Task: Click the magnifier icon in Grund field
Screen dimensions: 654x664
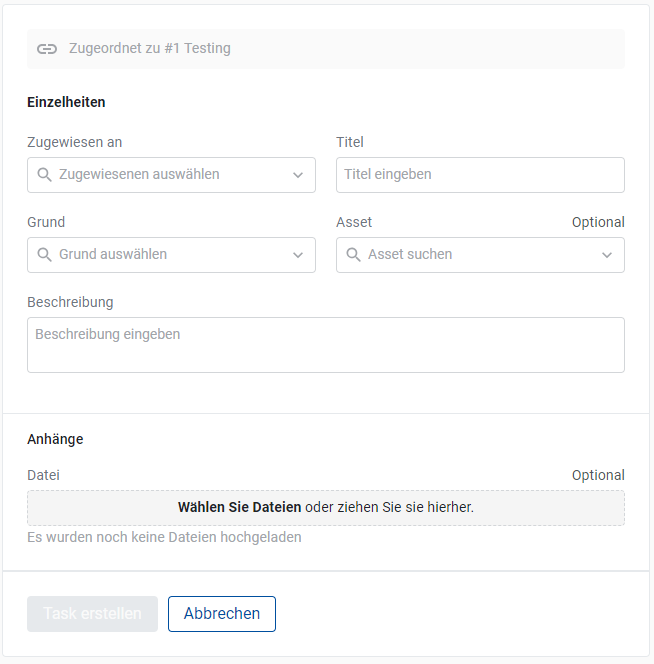Action: (x=44, y=254)
